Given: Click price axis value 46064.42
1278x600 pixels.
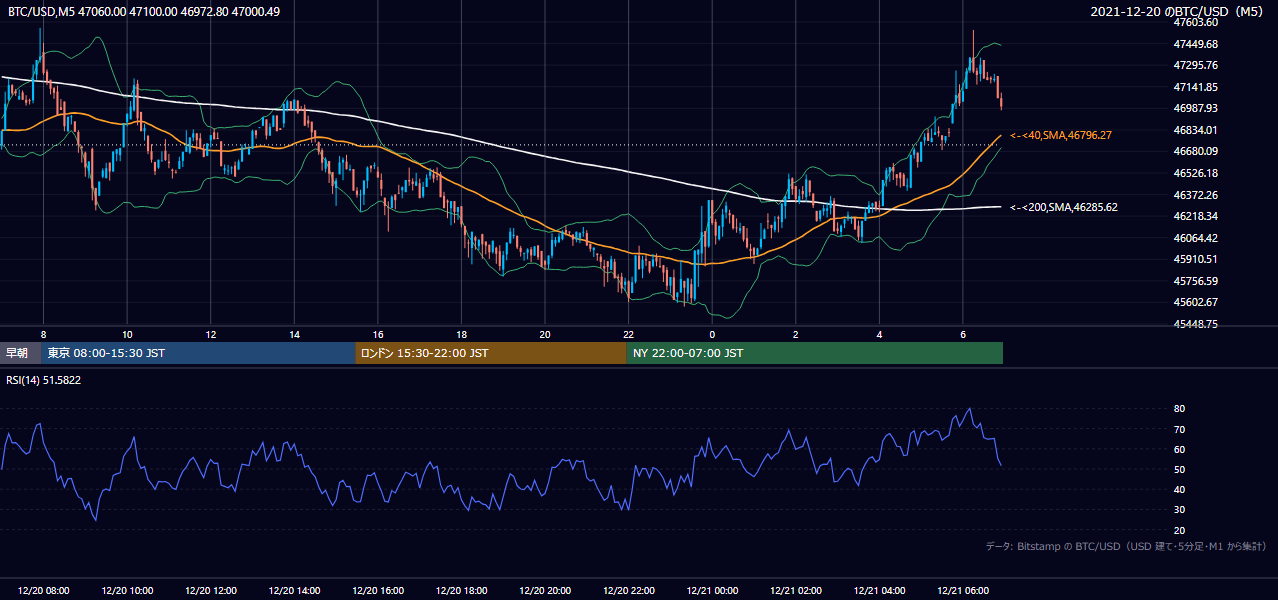Looking at the screenshot, I should (x=1196, y=238).
